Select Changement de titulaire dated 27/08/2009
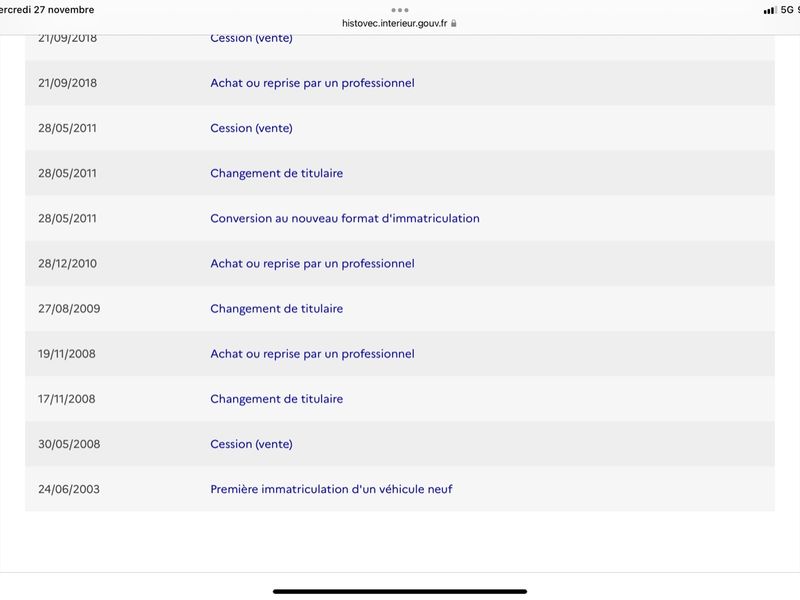 click(x=277, y=309)
